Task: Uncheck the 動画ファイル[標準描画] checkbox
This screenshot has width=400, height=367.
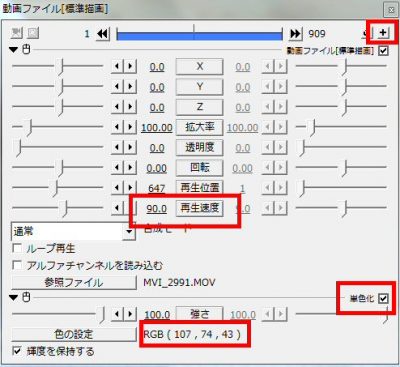Action: 383,51
